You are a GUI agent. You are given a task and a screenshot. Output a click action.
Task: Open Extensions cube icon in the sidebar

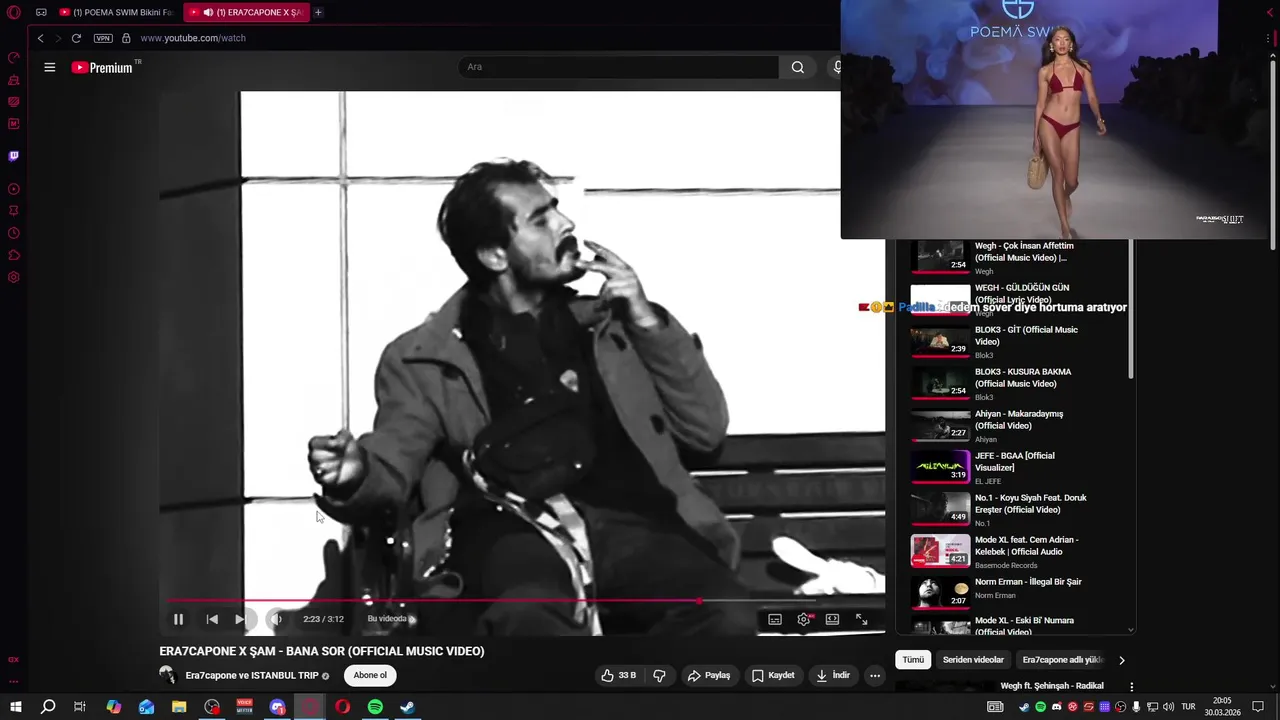point(14,255)
